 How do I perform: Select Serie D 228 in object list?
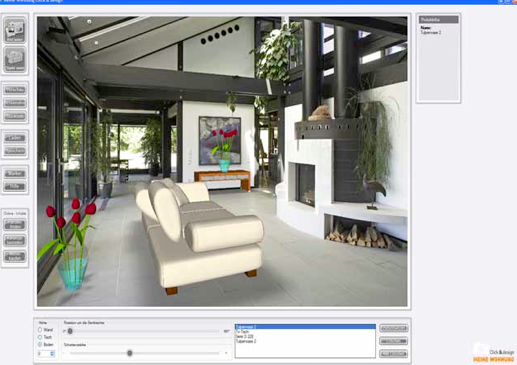[305, 336]
